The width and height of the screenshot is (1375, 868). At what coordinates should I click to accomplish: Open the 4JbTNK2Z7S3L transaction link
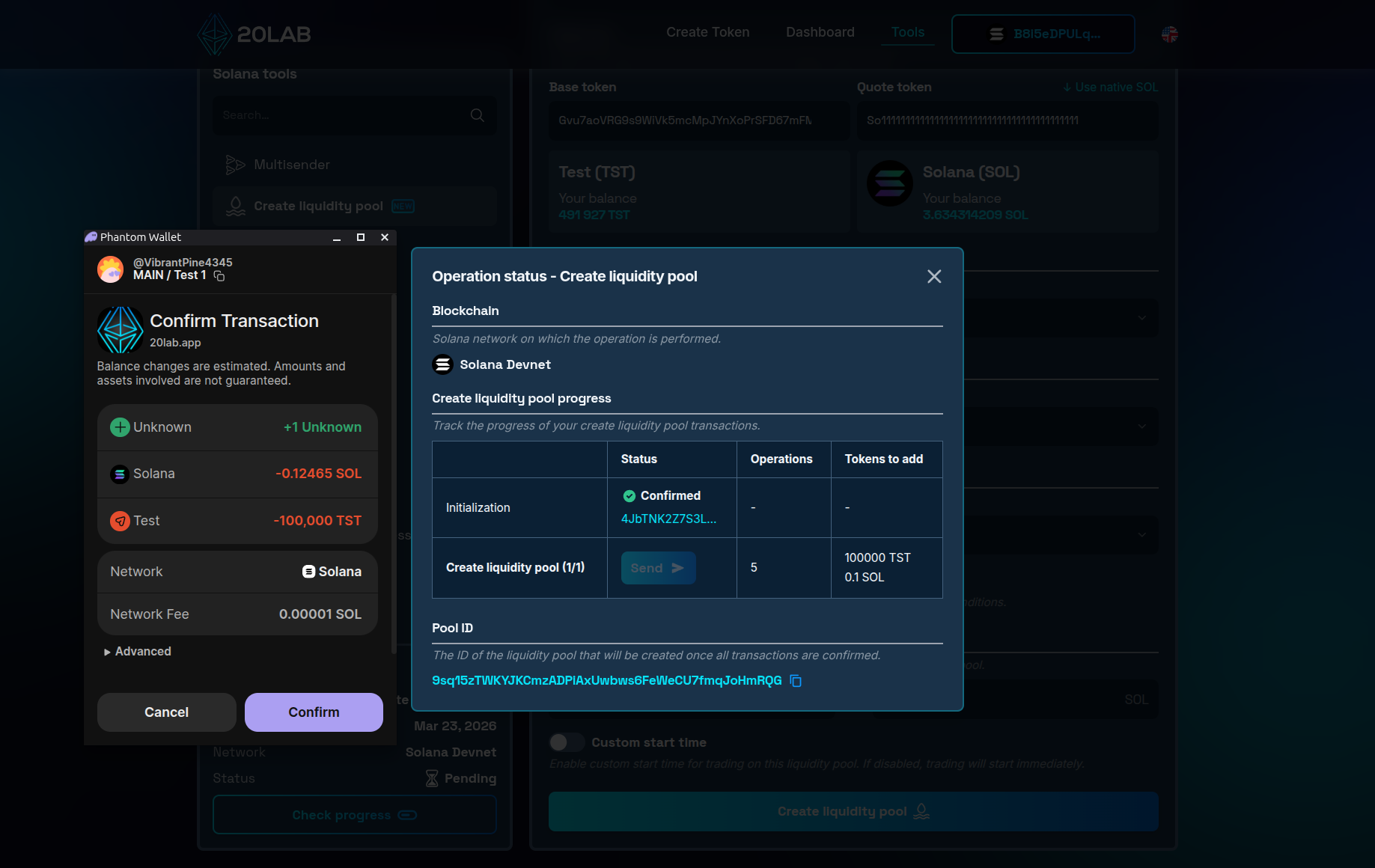[668, 519]
